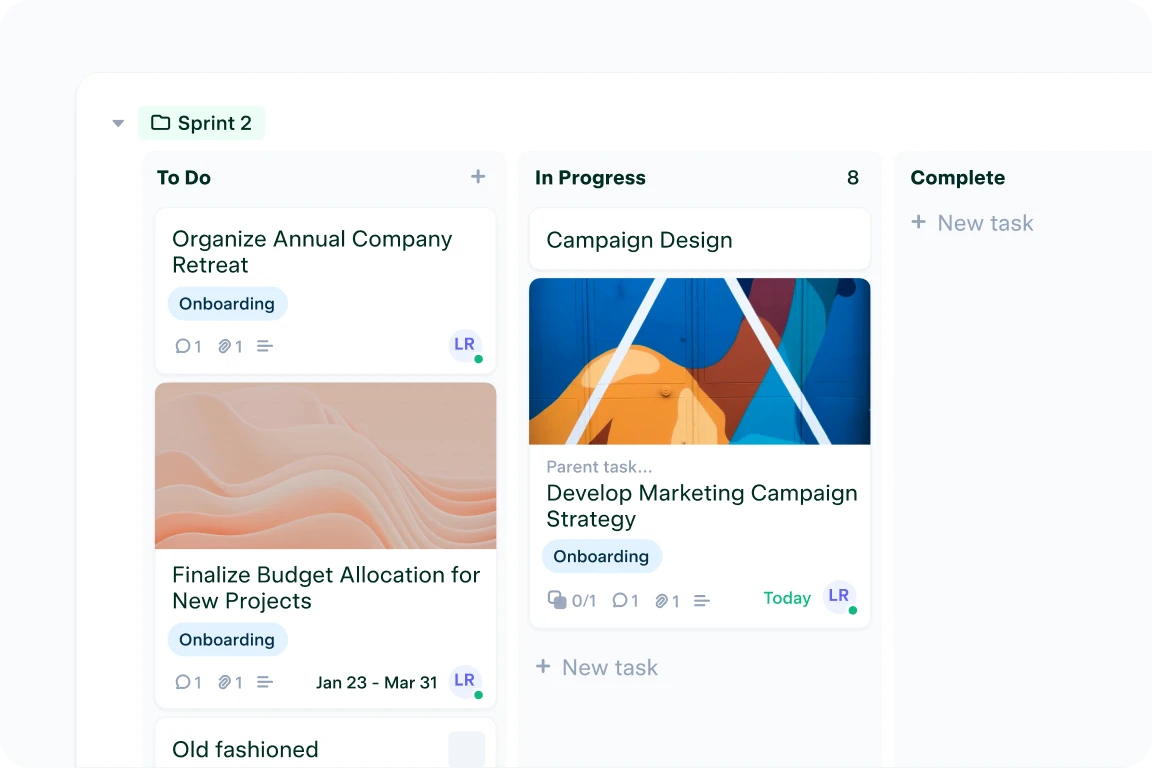Viewport: 1152px width, 768px height.
Task: Open description icon on Budget Allocation card
Action: (265, 682)
